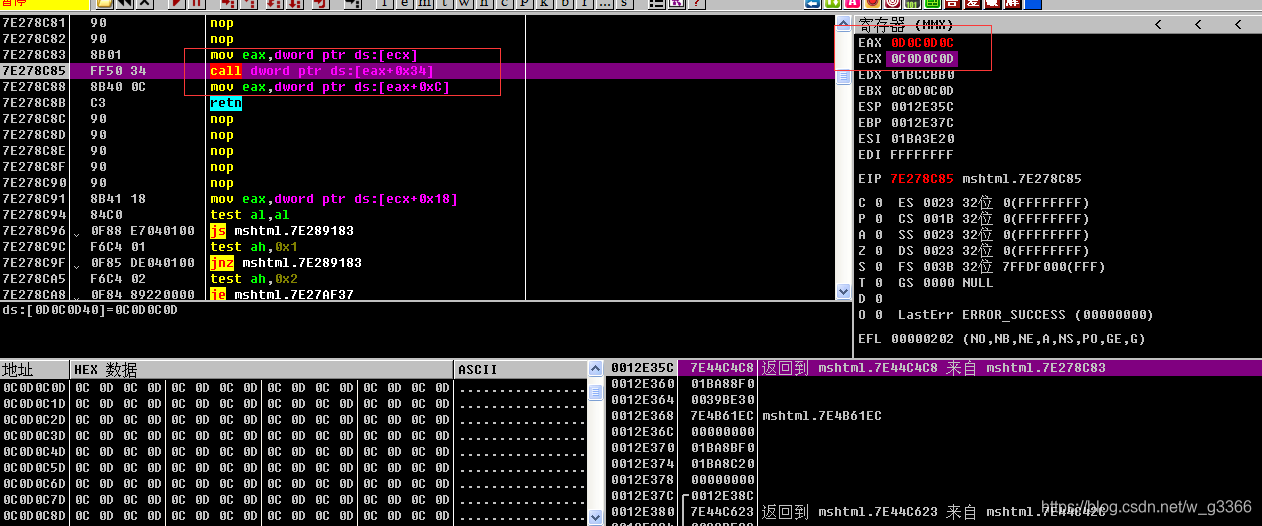The width and height of the screenshot is (1262, 526).
Task: Click the pink 'A' plugin icon
Action: coord(853,4)
